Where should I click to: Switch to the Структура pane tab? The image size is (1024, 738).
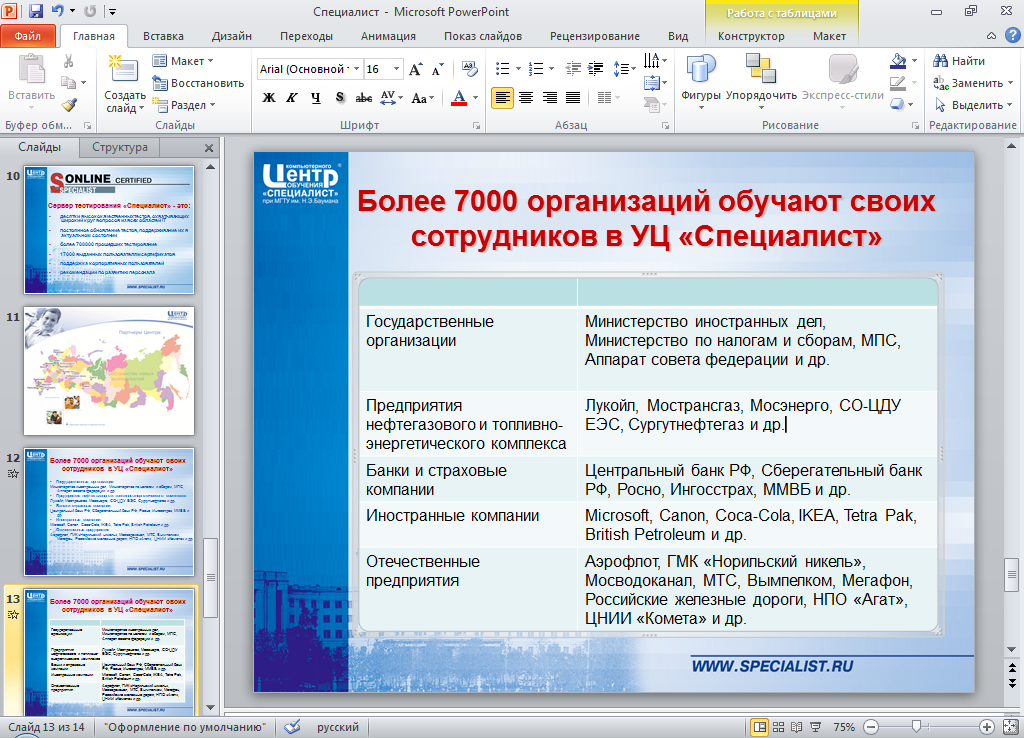pyautogui.click(x=119, y=147)
